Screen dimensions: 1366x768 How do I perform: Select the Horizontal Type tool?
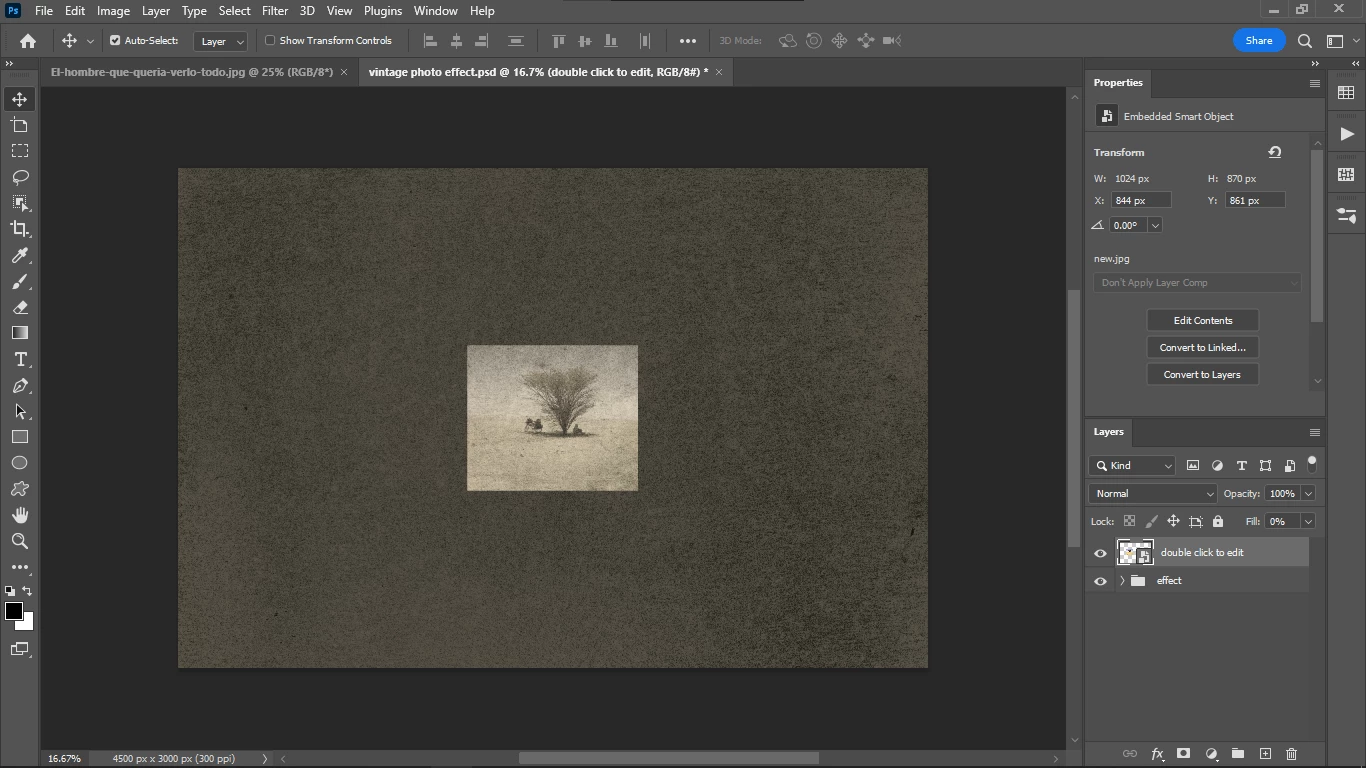pos(20,360)
